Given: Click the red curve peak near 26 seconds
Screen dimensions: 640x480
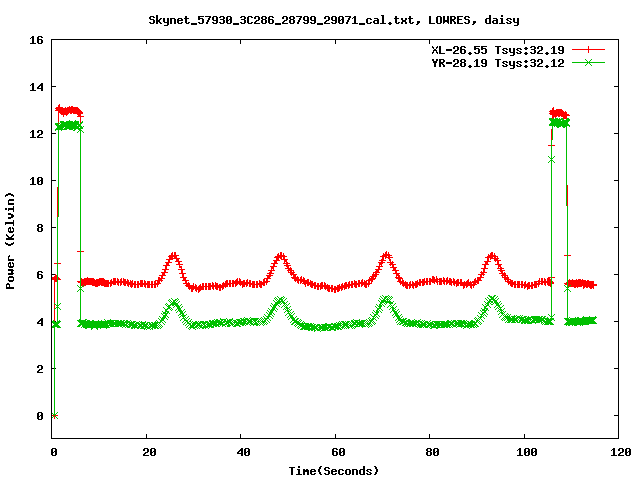Looking at the screenshot, I should coord(174,256).
